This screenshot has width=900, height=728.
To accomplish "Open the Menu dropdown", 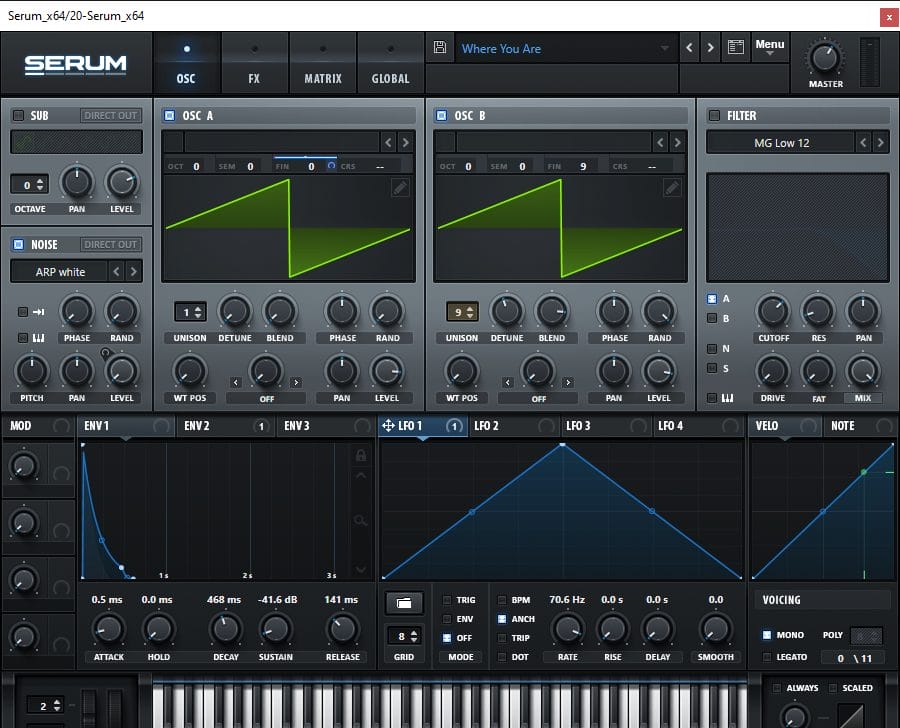I will [769, 47].
